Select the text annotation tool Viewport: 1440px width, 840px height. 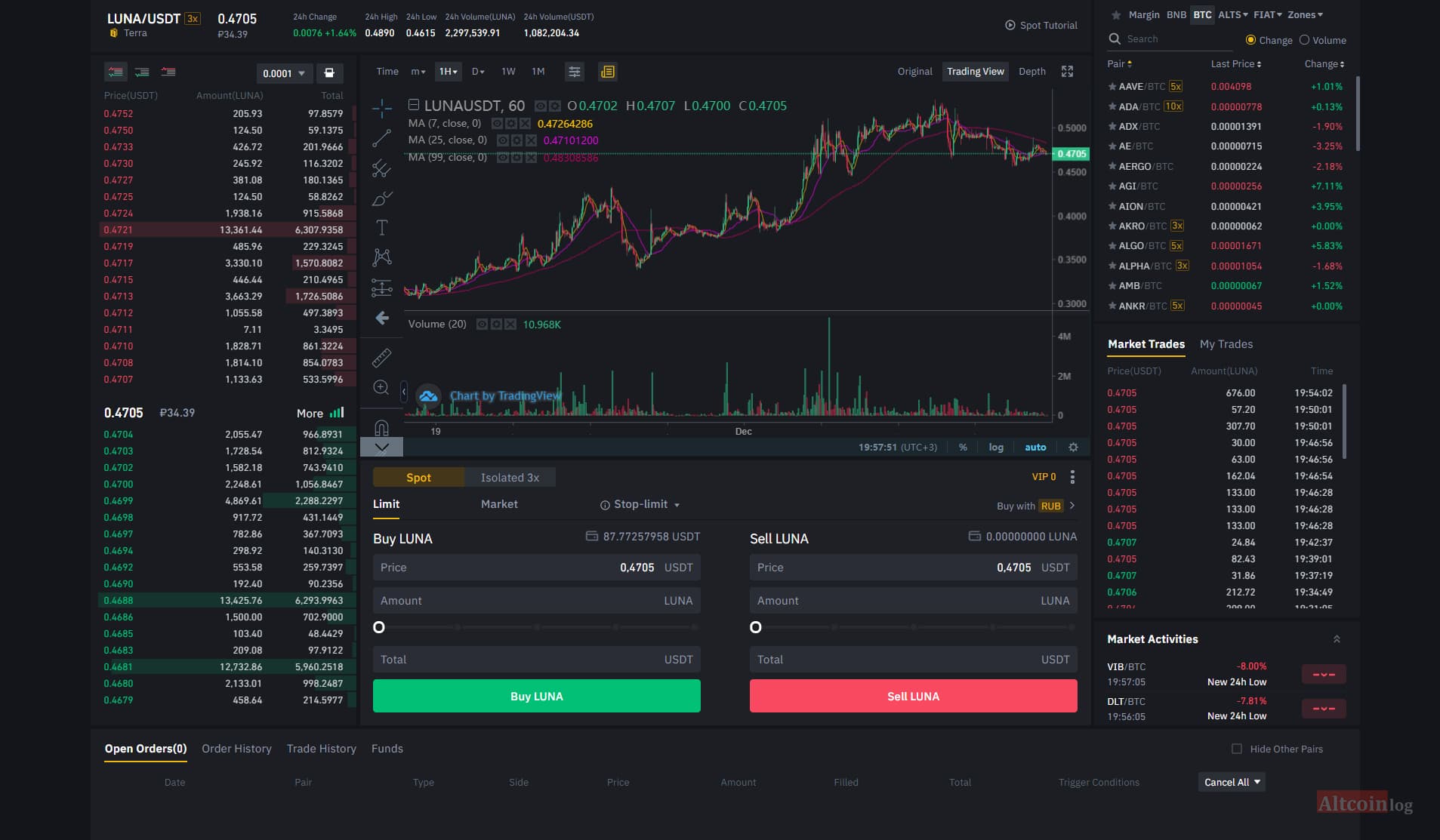point(382,228)
